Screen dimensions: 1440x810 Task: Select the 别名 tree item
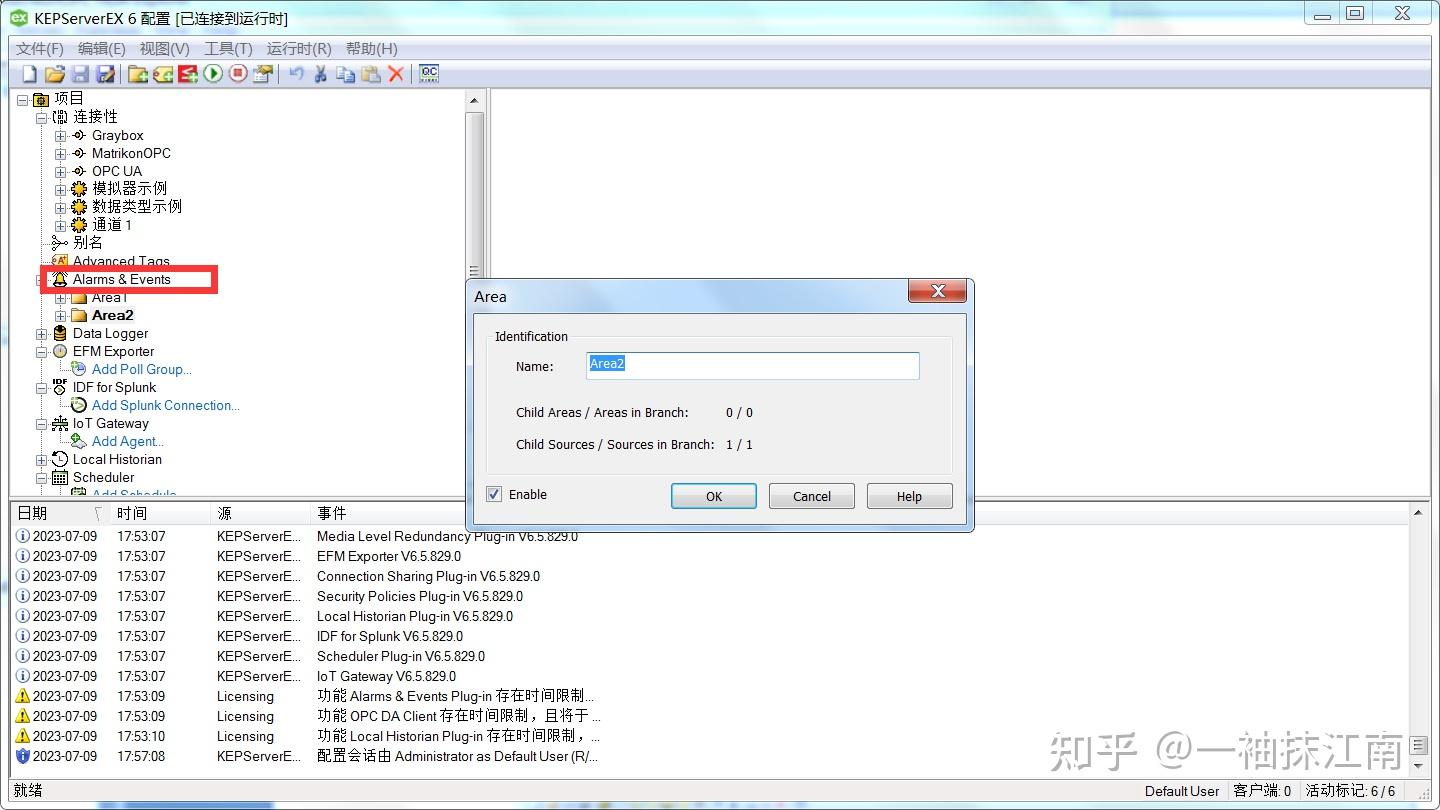pyautogui.click(x=88, y=243)
